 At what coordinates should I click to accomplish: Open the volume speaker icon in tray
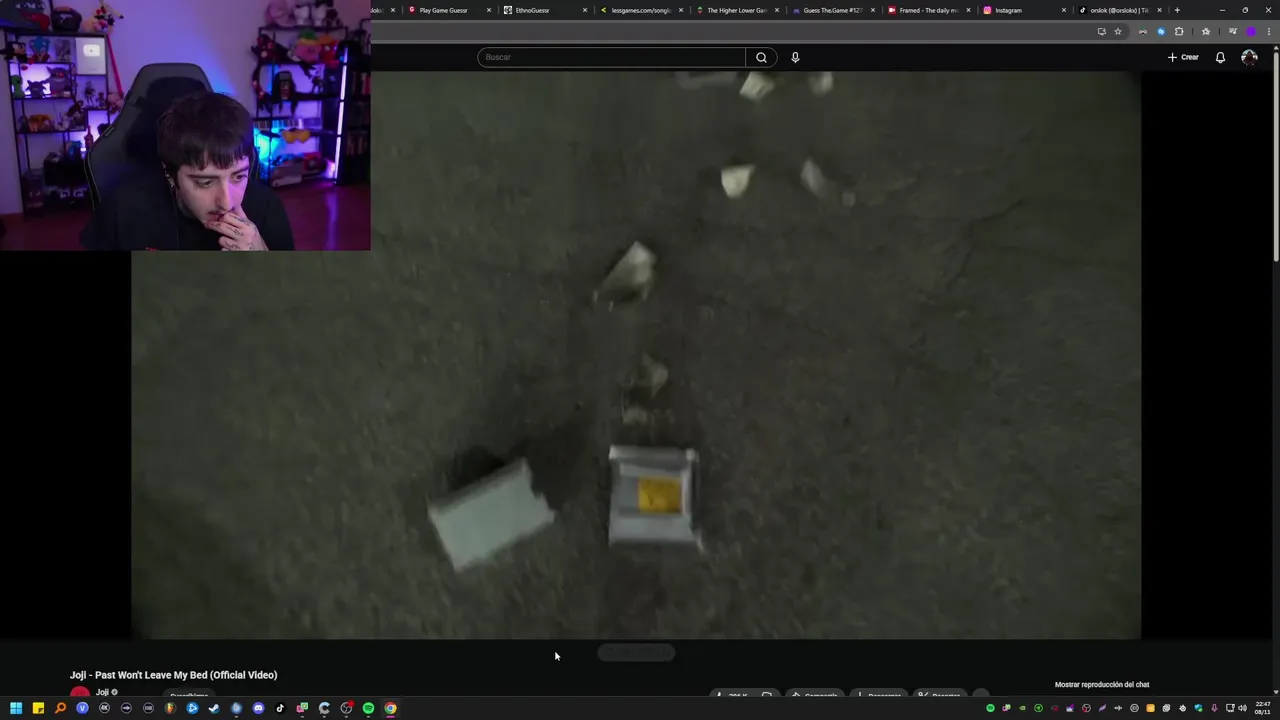tap(1242, 708)
